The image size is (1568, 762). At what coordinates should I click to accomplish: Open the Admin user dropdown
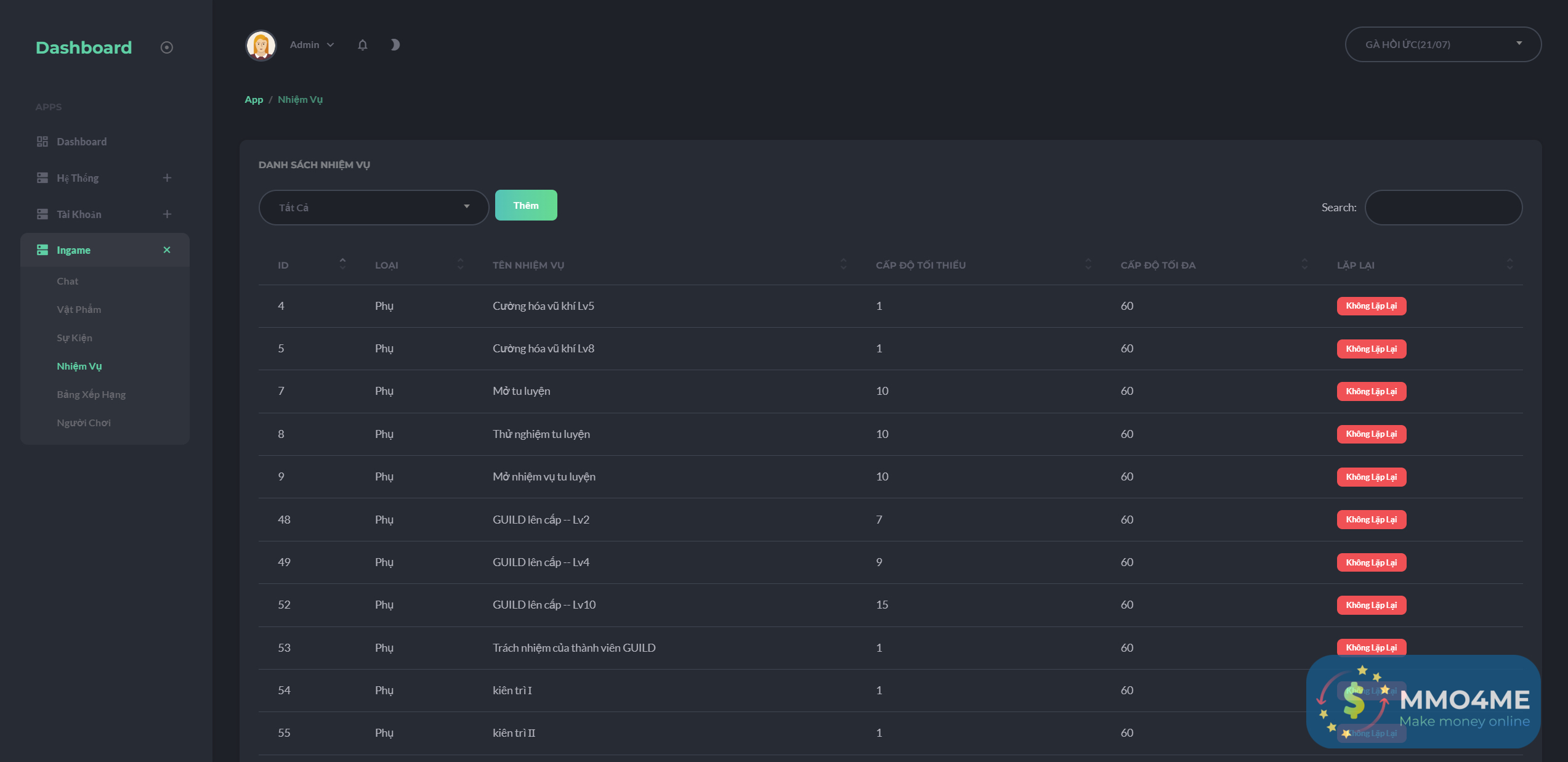pyautogui.click(x=312, y=45)
